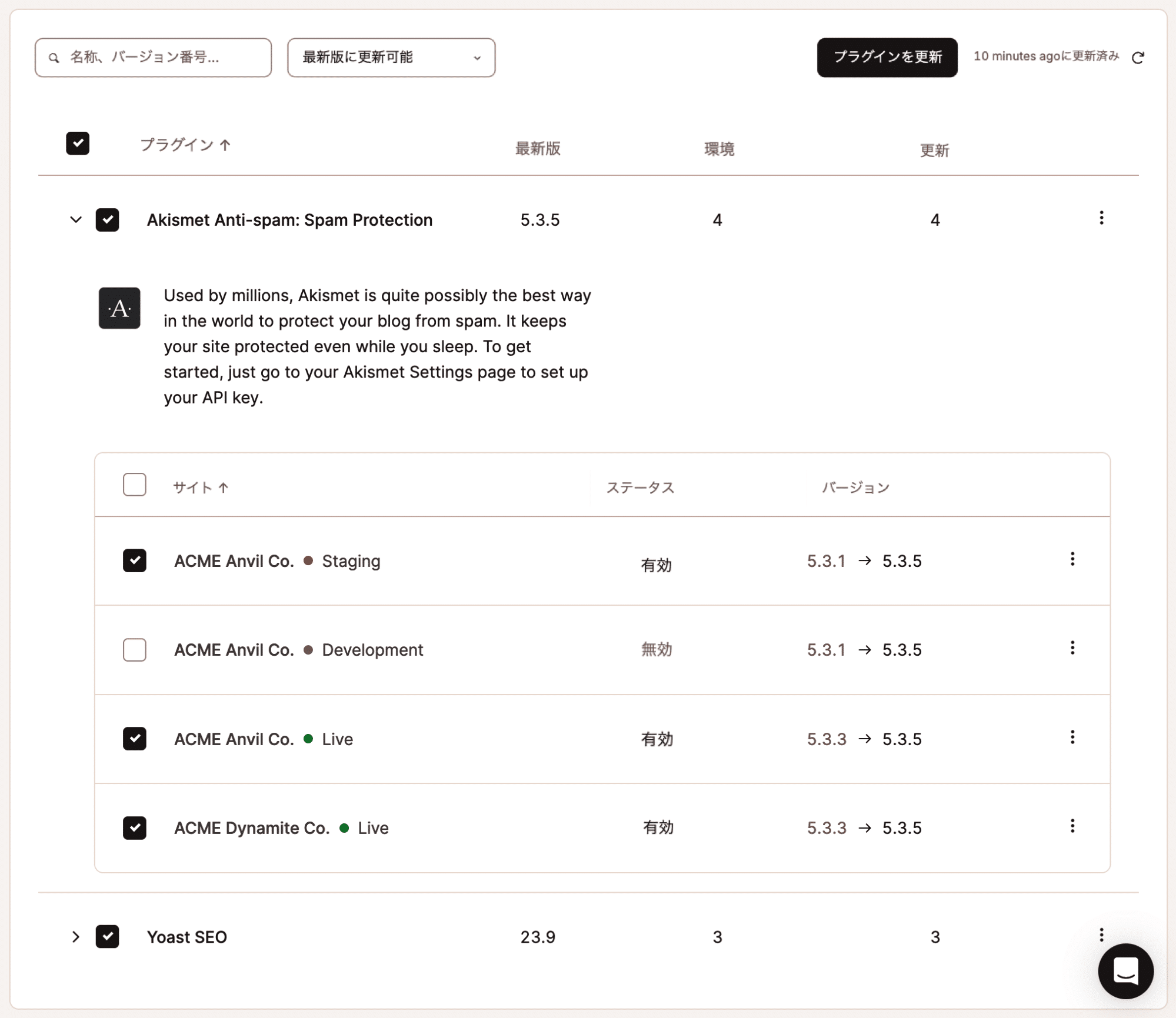Toggle the select-all plugins checkbox
1176x1018 pixels.
(78, 143)
